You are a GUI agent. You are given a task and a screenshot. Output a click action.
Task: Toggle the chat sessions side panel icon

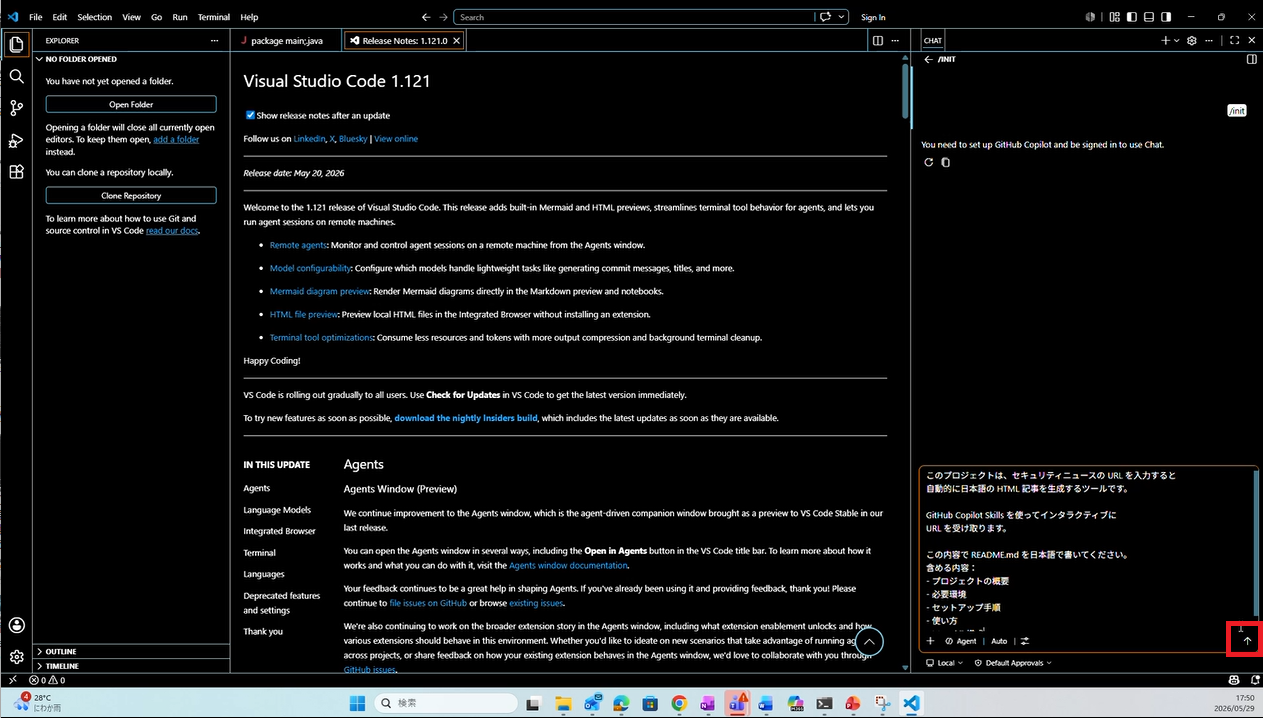click(1251, 59)
